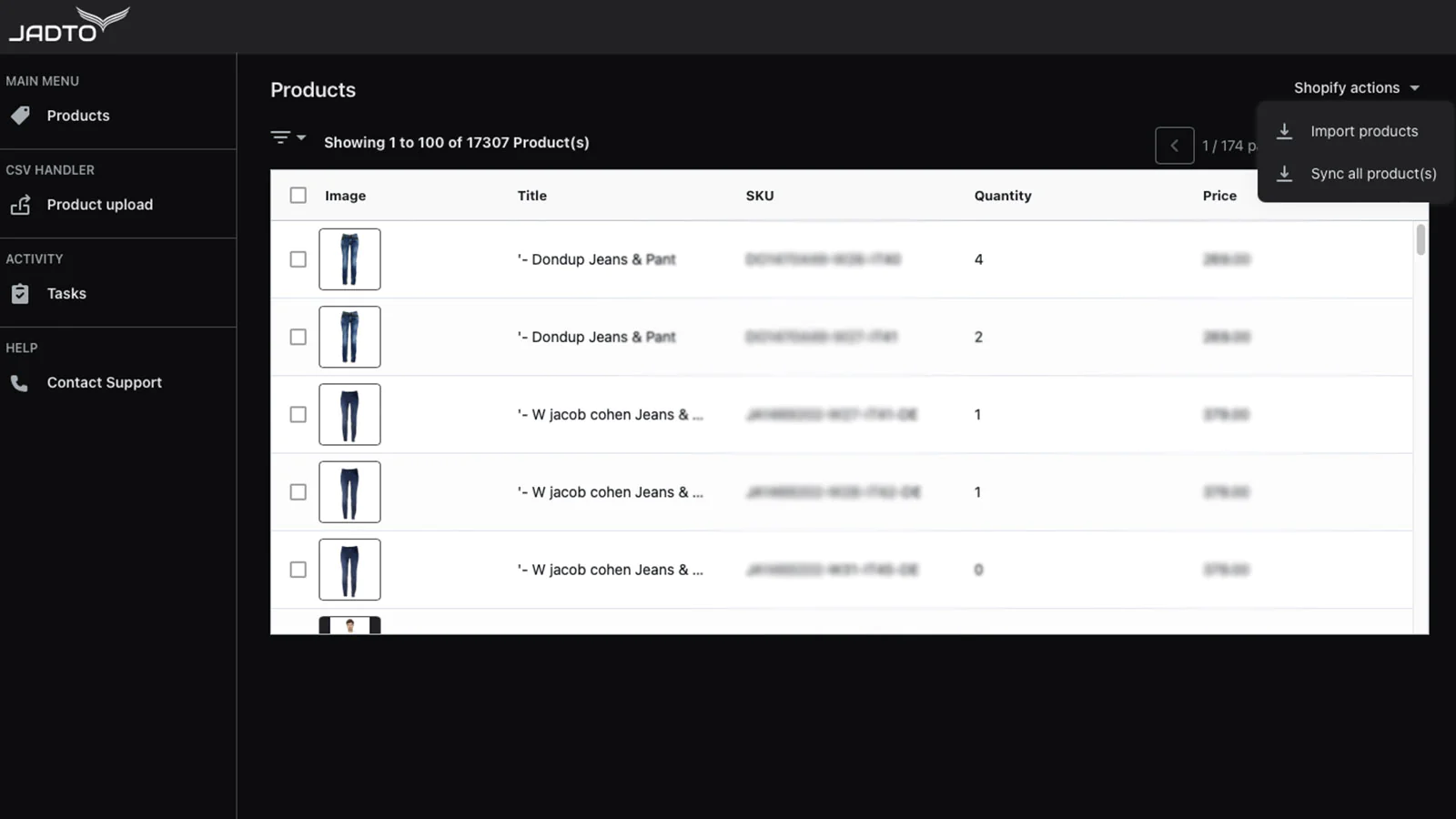Screen dimensions: 1456x819
Task: Open Product upload in the sidebar
Action: coord(99,205)
